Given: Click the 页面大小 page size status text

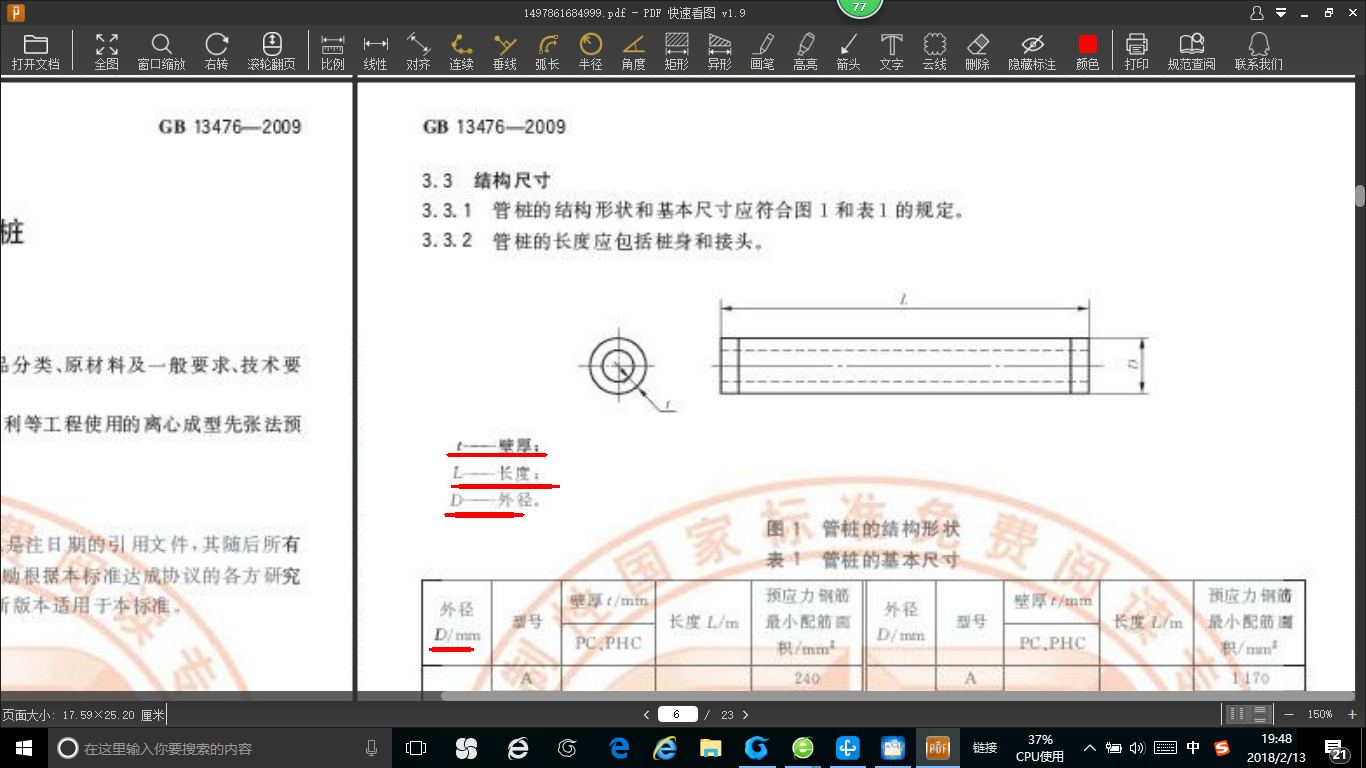Looking at the screenshot, I should pos(83,715).
